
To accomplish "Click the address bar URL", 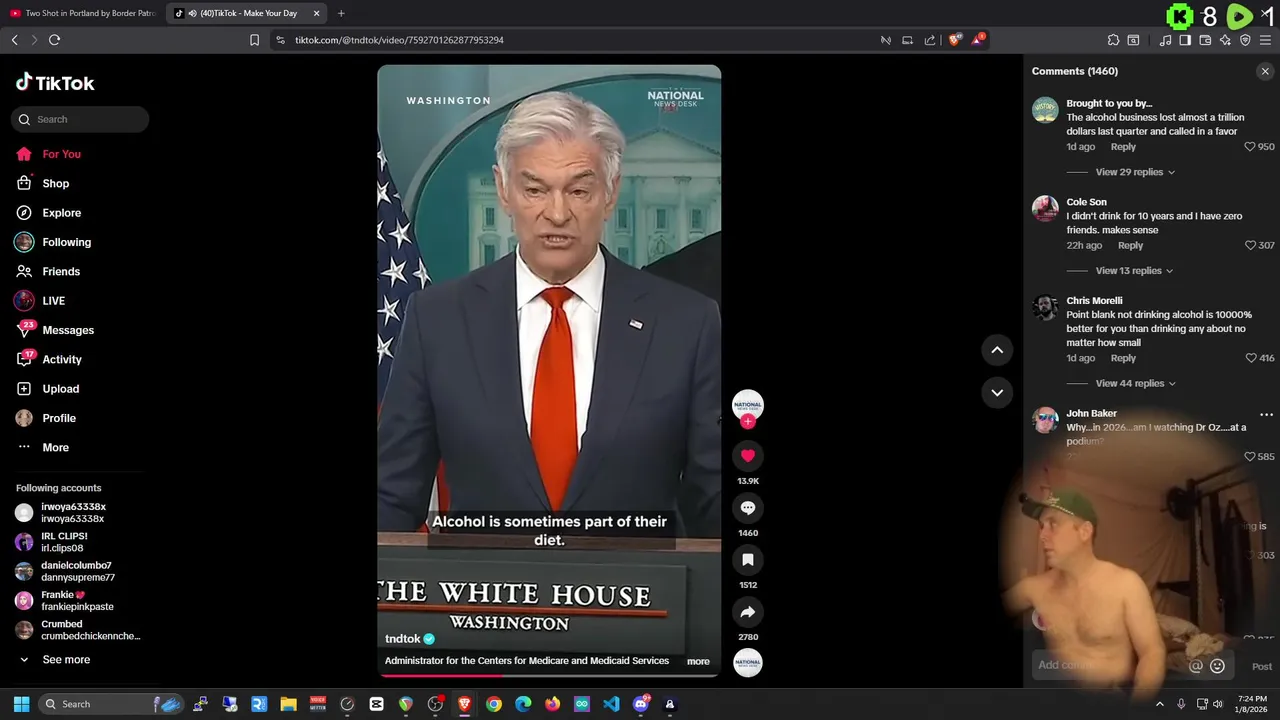I will tap(399, 40).
